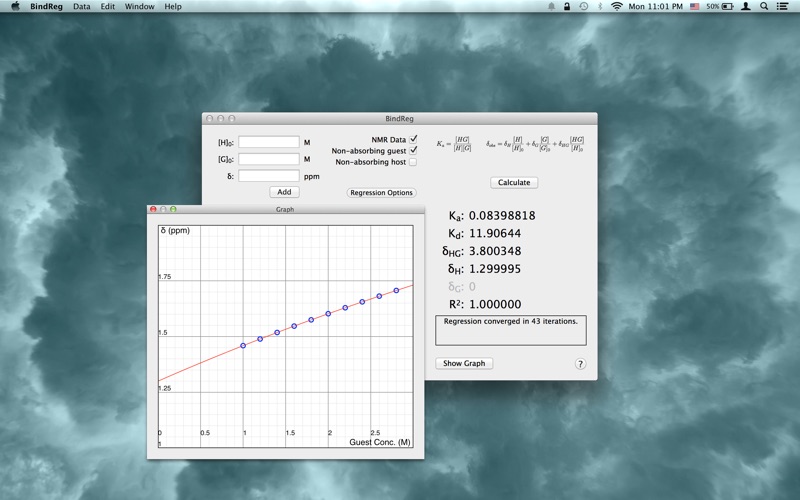Click the Add button
The image size is (800, 500).
(284, 192)
